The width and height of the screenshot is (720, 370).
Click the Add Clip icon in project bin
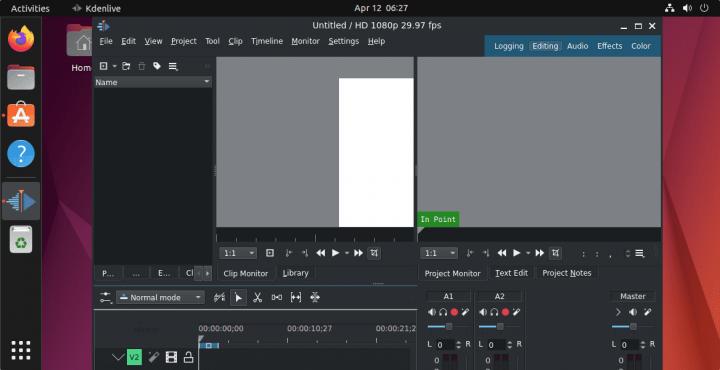tap(103, 66)
